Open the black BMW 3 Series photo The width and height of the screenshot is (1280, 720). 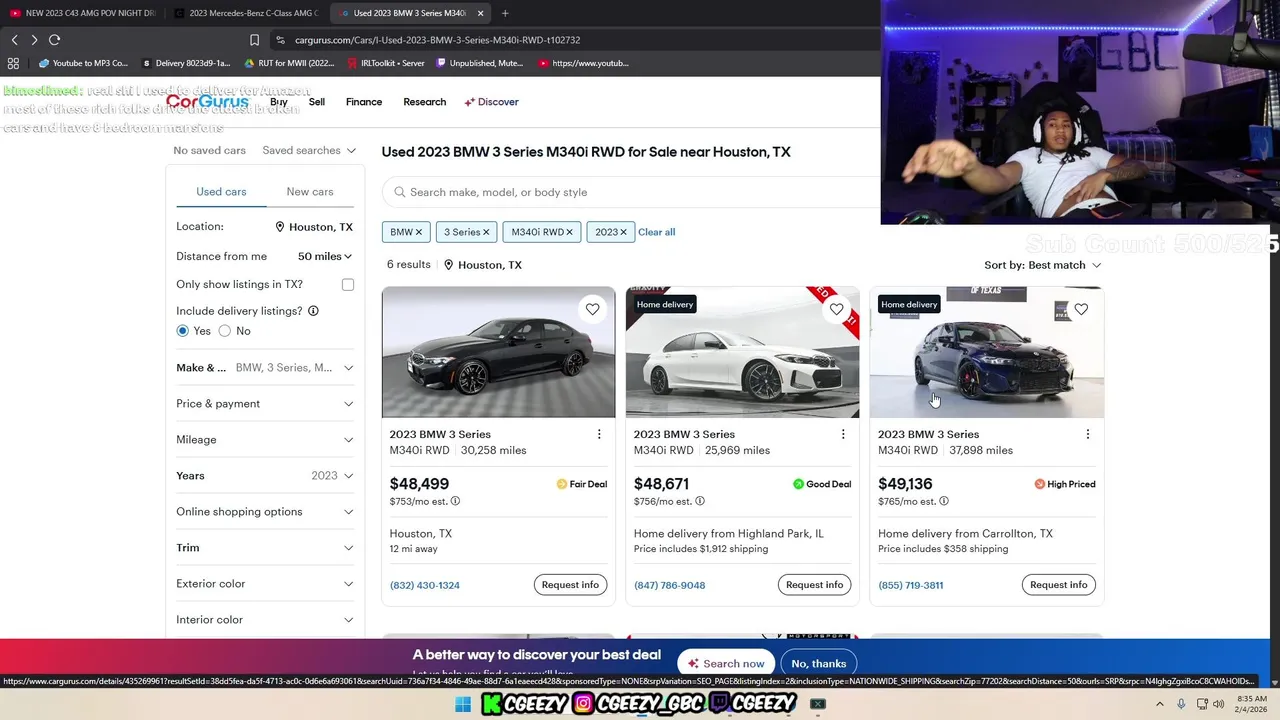click(498, 352)
